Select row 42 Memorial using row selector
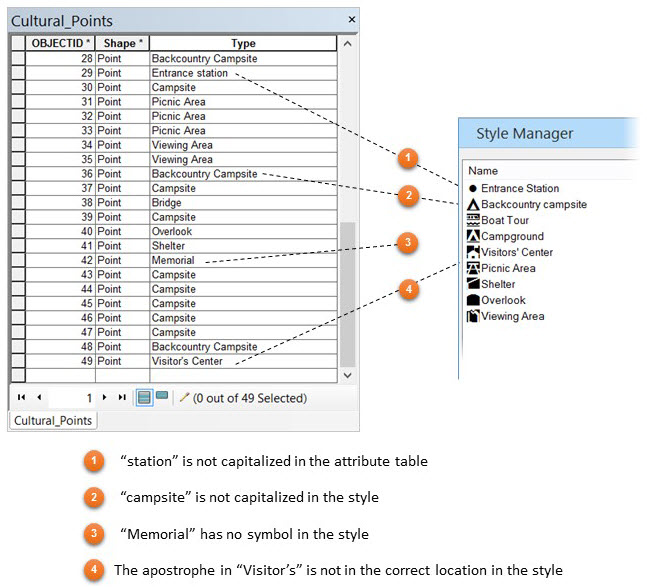The image size is (647, 587). 18,260
